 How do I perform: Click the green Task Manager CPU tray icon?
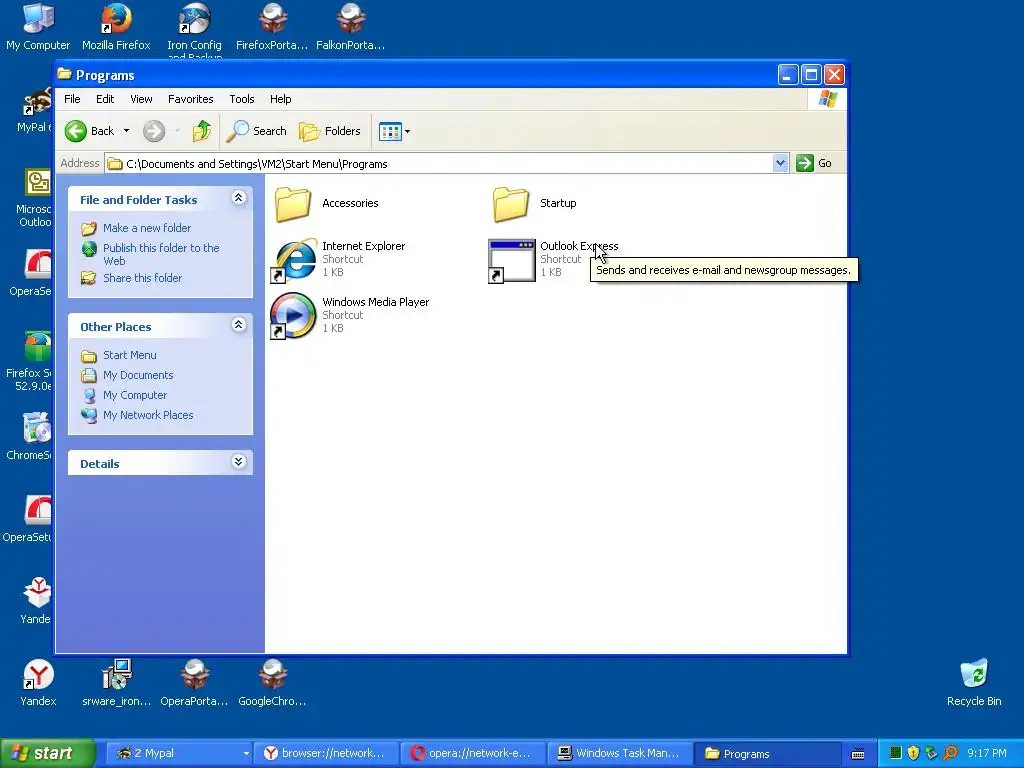pyautogui.click(x=896, y=754)
